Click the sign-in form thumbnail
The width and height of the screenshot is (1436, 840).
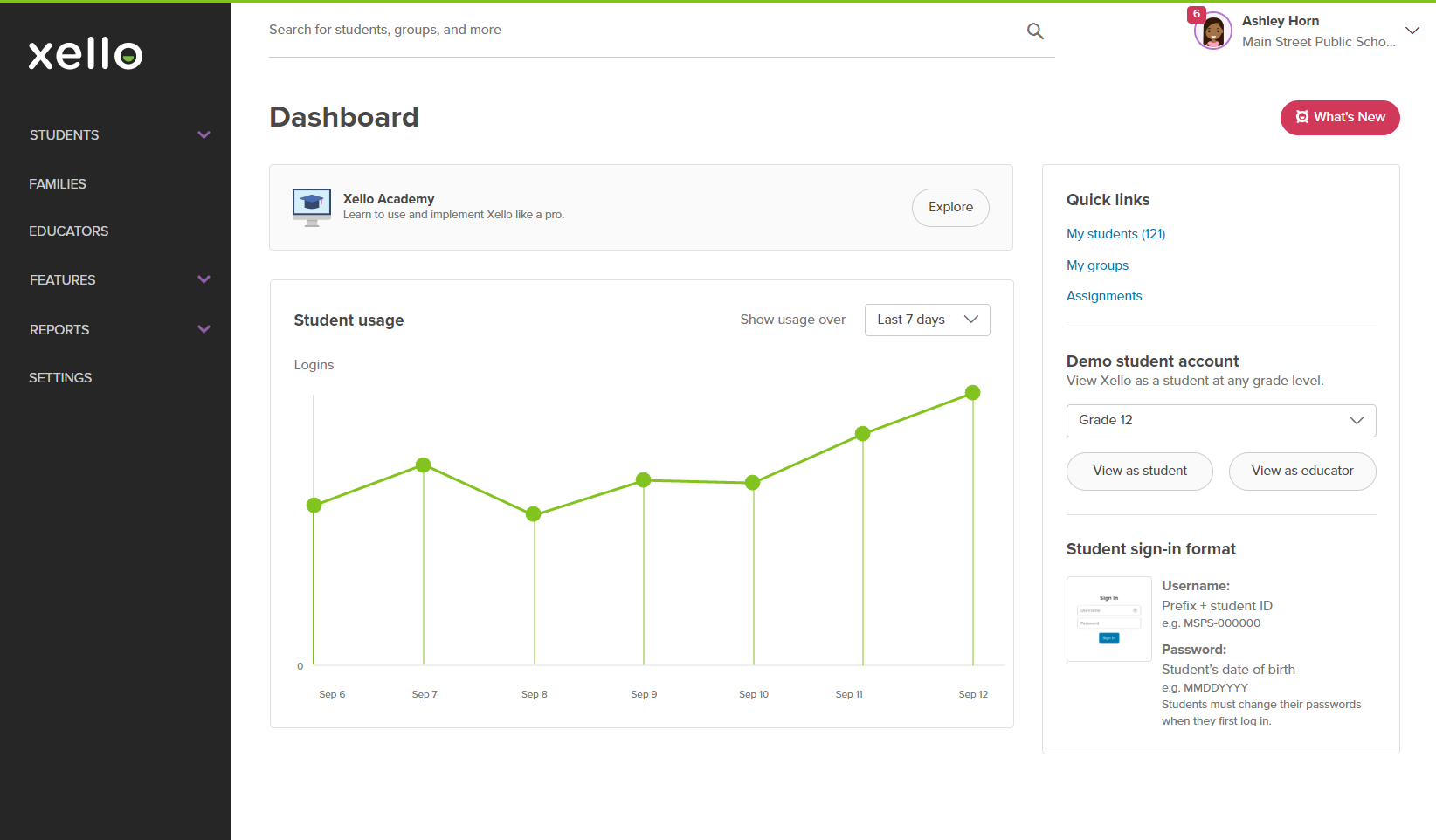point(1109,619)
